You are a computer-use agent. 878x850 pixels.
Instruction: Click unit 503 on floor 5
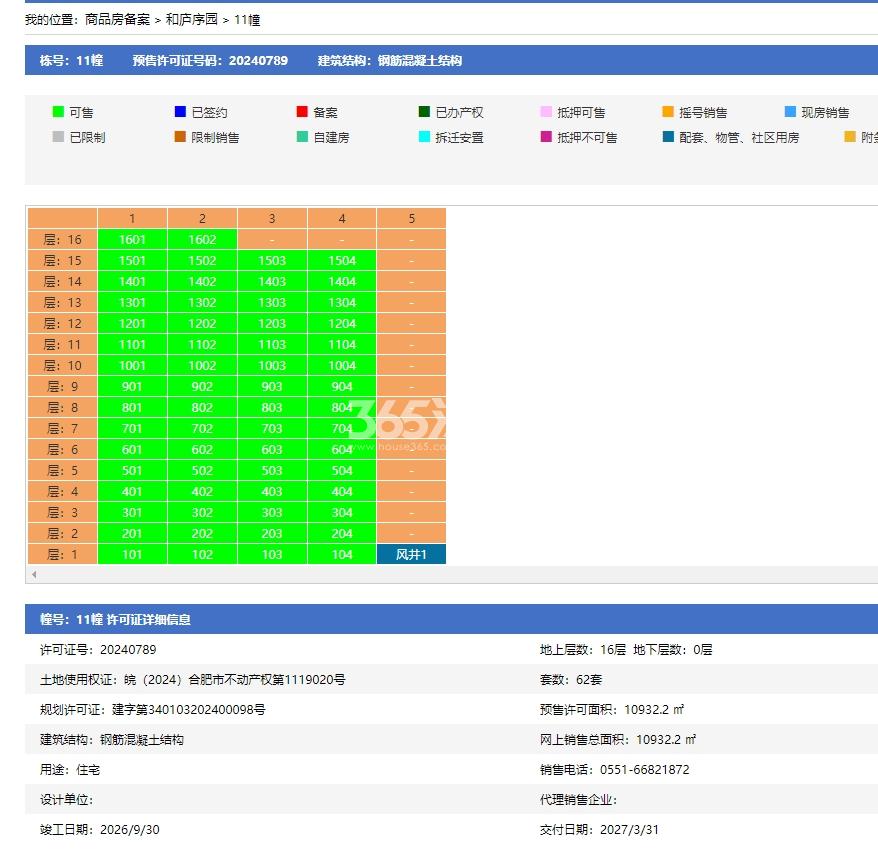[272, 470]
